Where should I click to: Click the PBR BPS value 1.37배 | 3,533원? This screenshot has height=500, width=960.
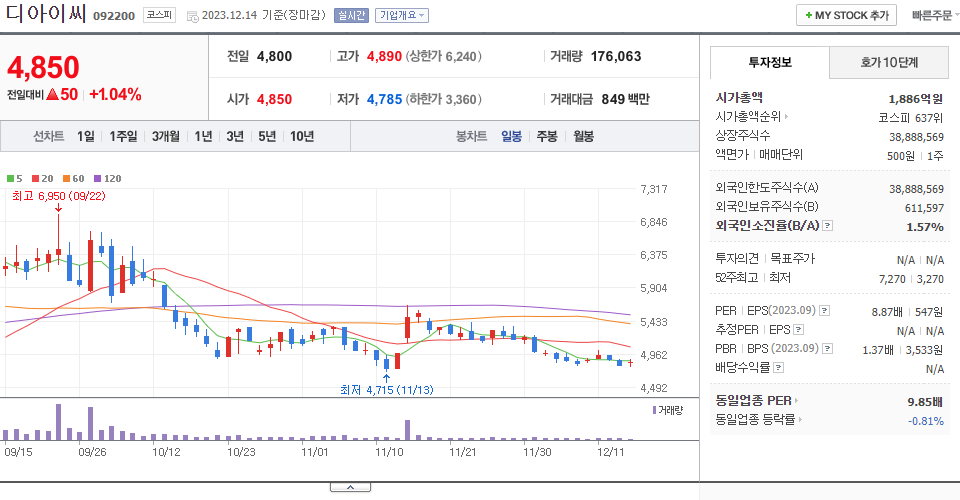(x=902, y=350)
